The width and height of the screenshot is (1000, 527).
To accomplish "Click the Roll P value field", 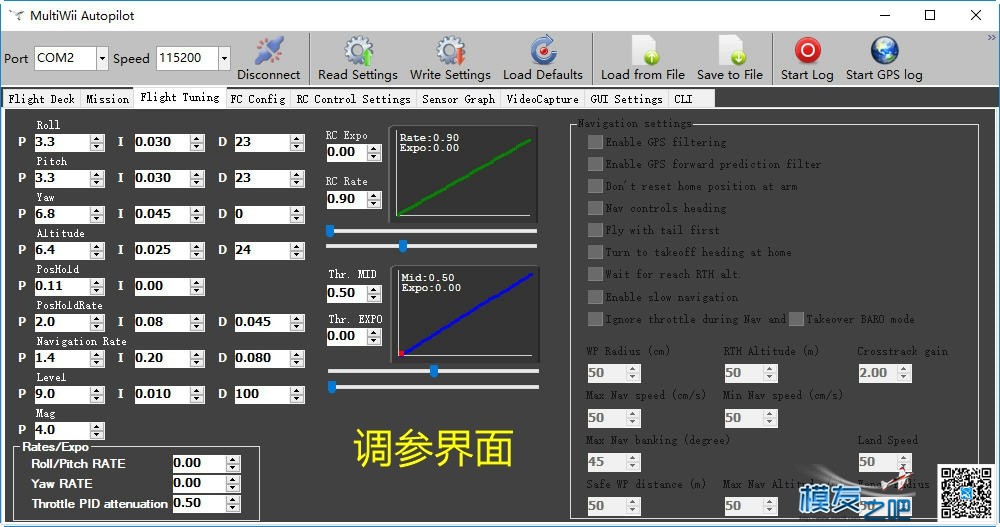I will coord(62,142).
